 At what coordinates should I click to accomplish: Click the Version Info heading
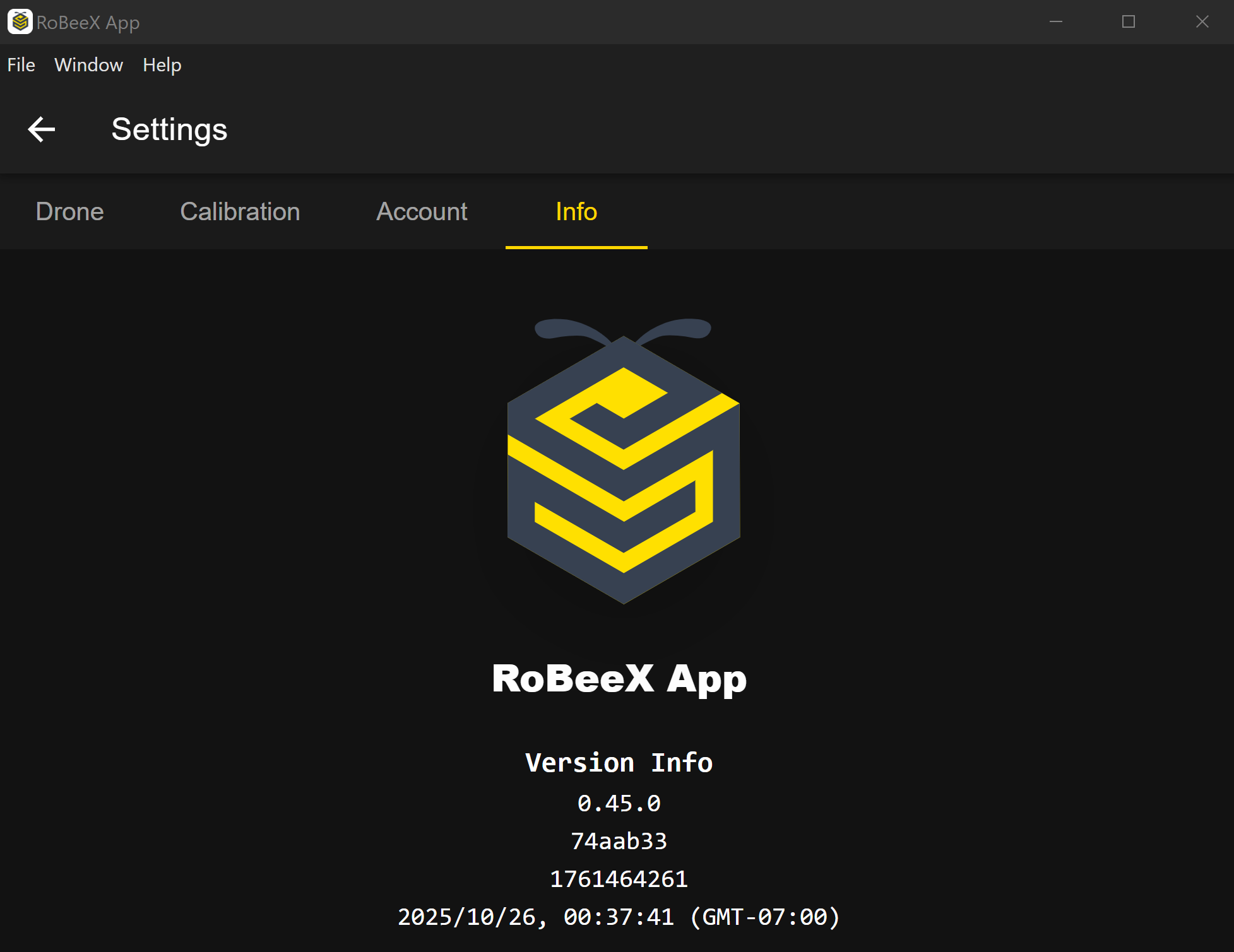coord(619,763)
